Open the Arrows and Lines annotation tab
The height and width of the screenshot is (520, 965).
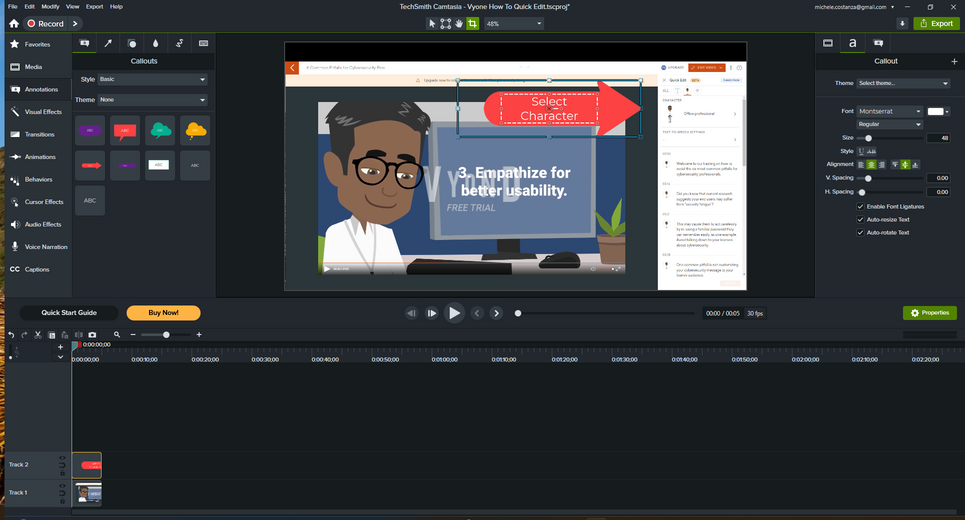coord(108,44)
